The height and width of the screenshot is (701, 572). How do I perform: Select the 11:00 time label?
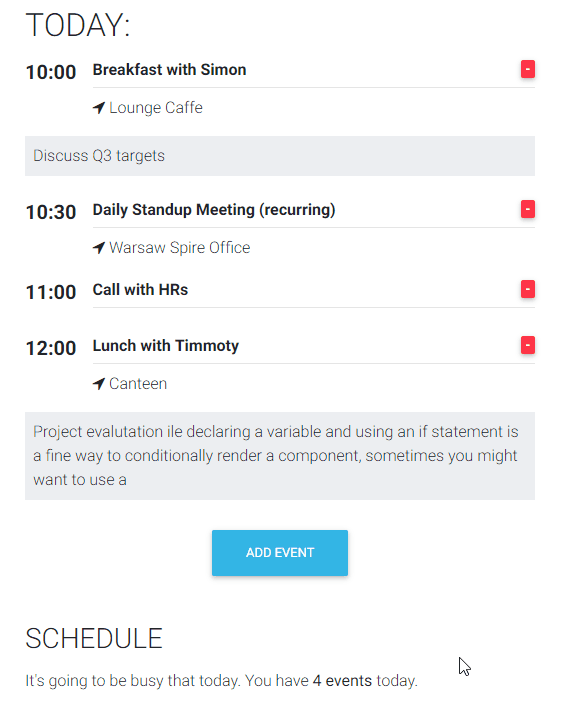(x=51, y=292)
